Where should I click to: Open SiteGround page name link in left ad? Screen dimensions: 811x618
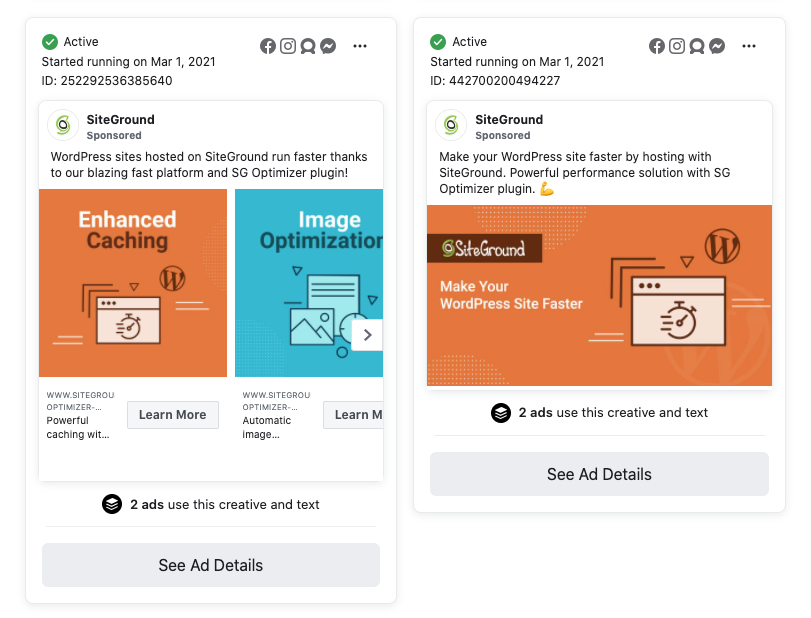point(120,119)
